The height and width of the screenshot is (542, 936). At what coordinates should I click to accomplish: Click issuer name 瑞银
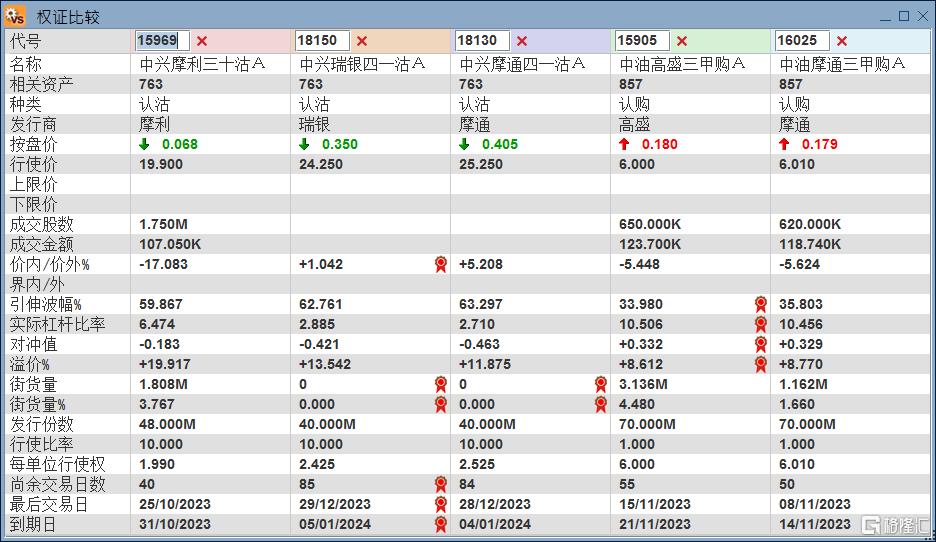(x=315, y=124)
